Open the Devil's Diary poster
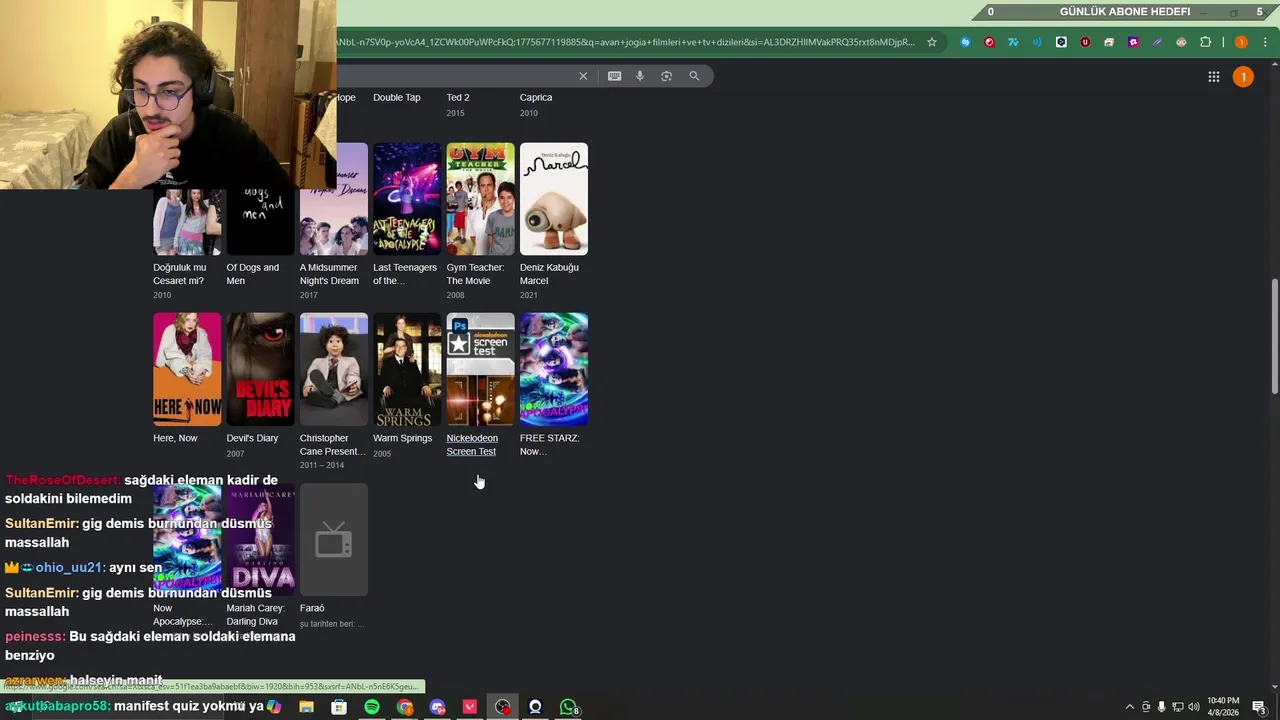Screen dimensions: 1280x720 [x=260, y=369]
